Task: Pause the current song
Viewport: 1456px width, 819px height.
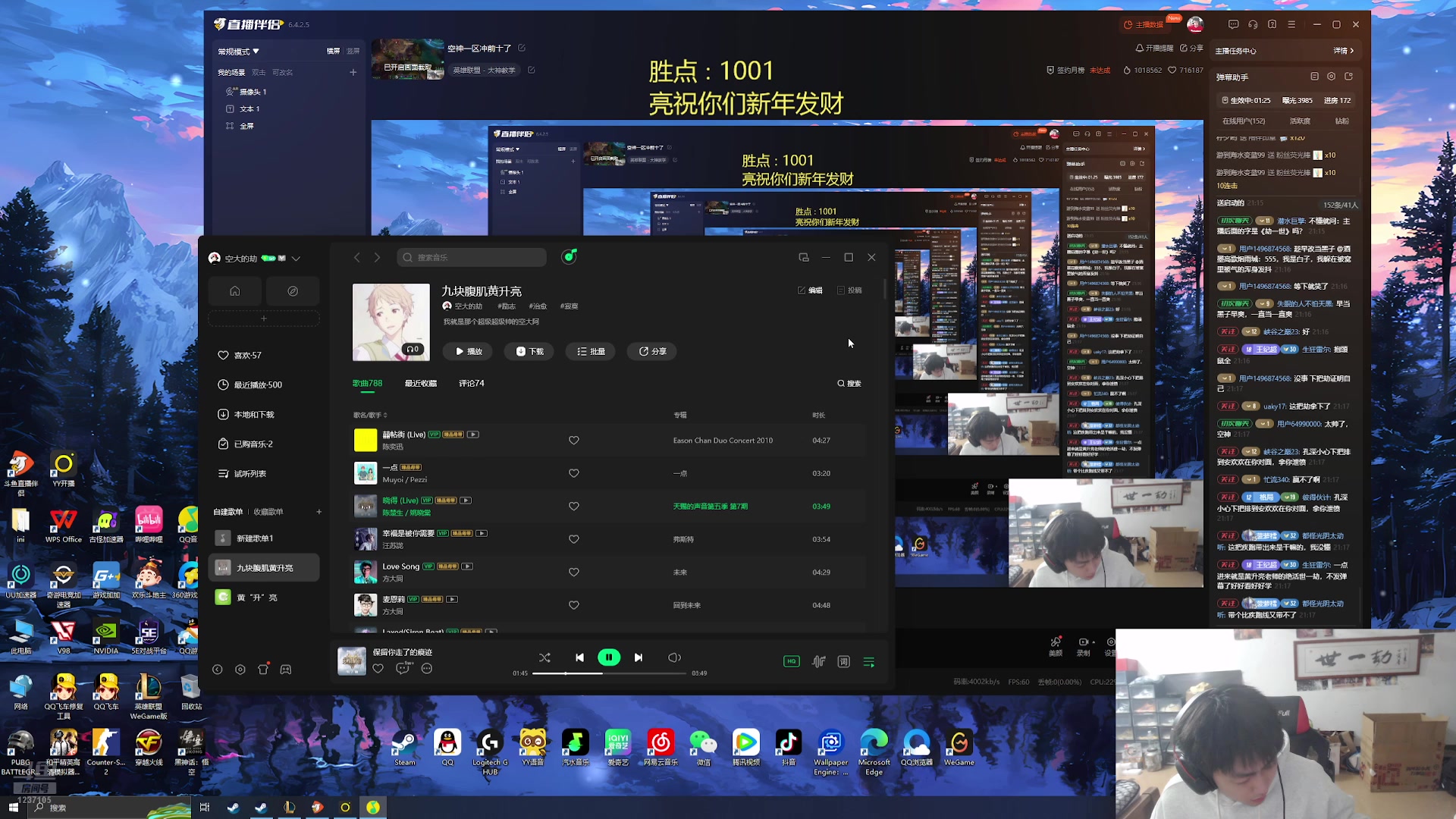Action: point(609,657)
